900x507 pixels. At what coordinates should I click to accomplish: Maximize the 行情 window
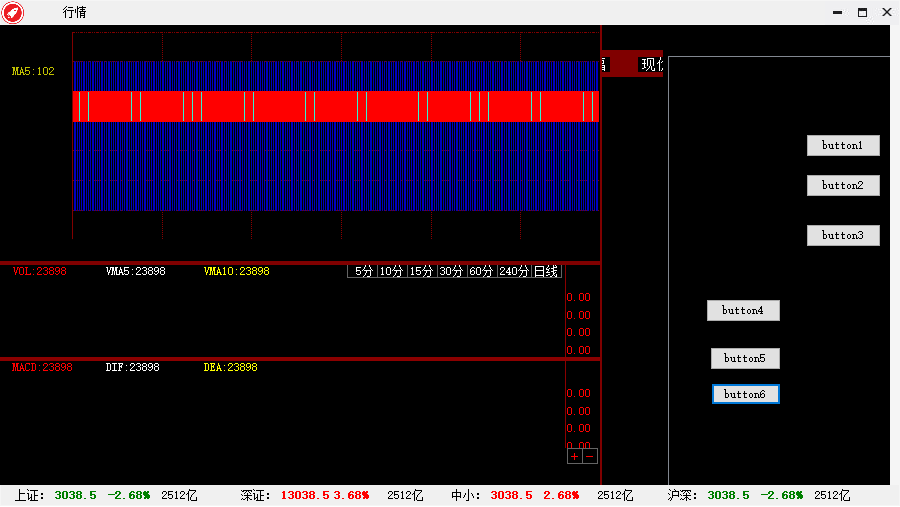pos(862,12)
